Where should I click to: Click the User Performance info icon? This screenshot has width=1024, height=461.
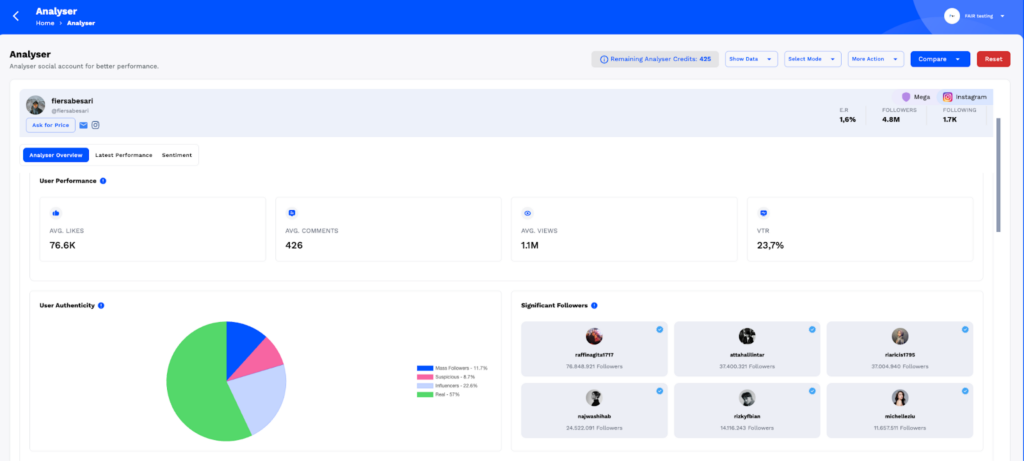104,181
